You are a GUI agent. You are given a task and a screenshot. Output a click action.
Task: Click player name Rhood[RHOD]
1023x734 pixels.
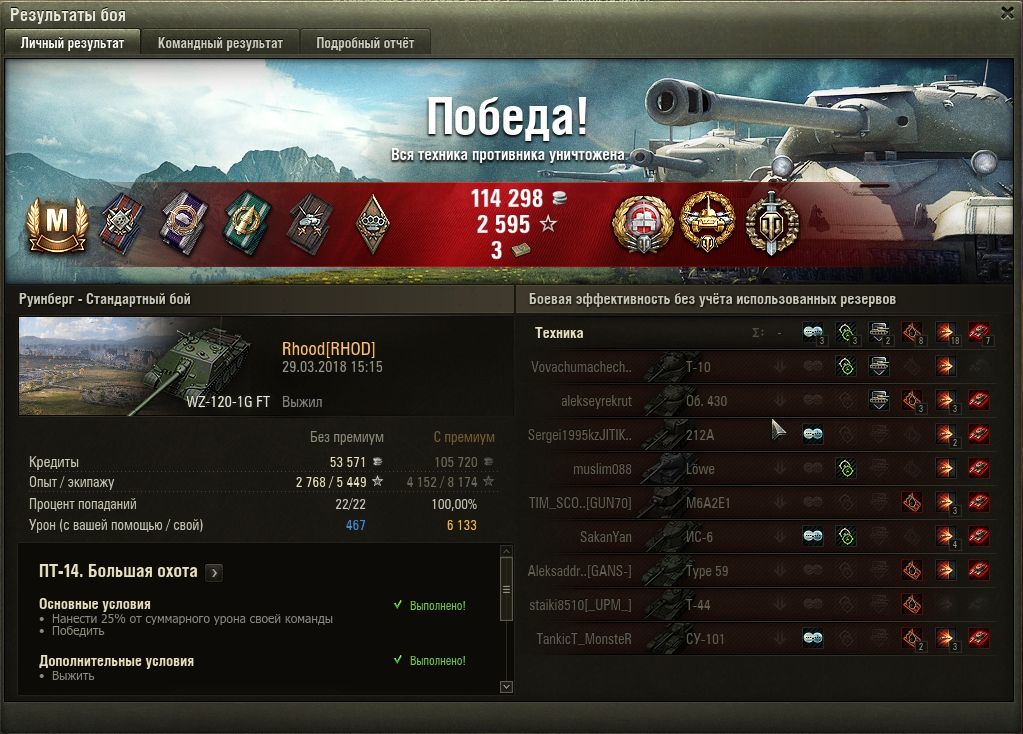328,349
